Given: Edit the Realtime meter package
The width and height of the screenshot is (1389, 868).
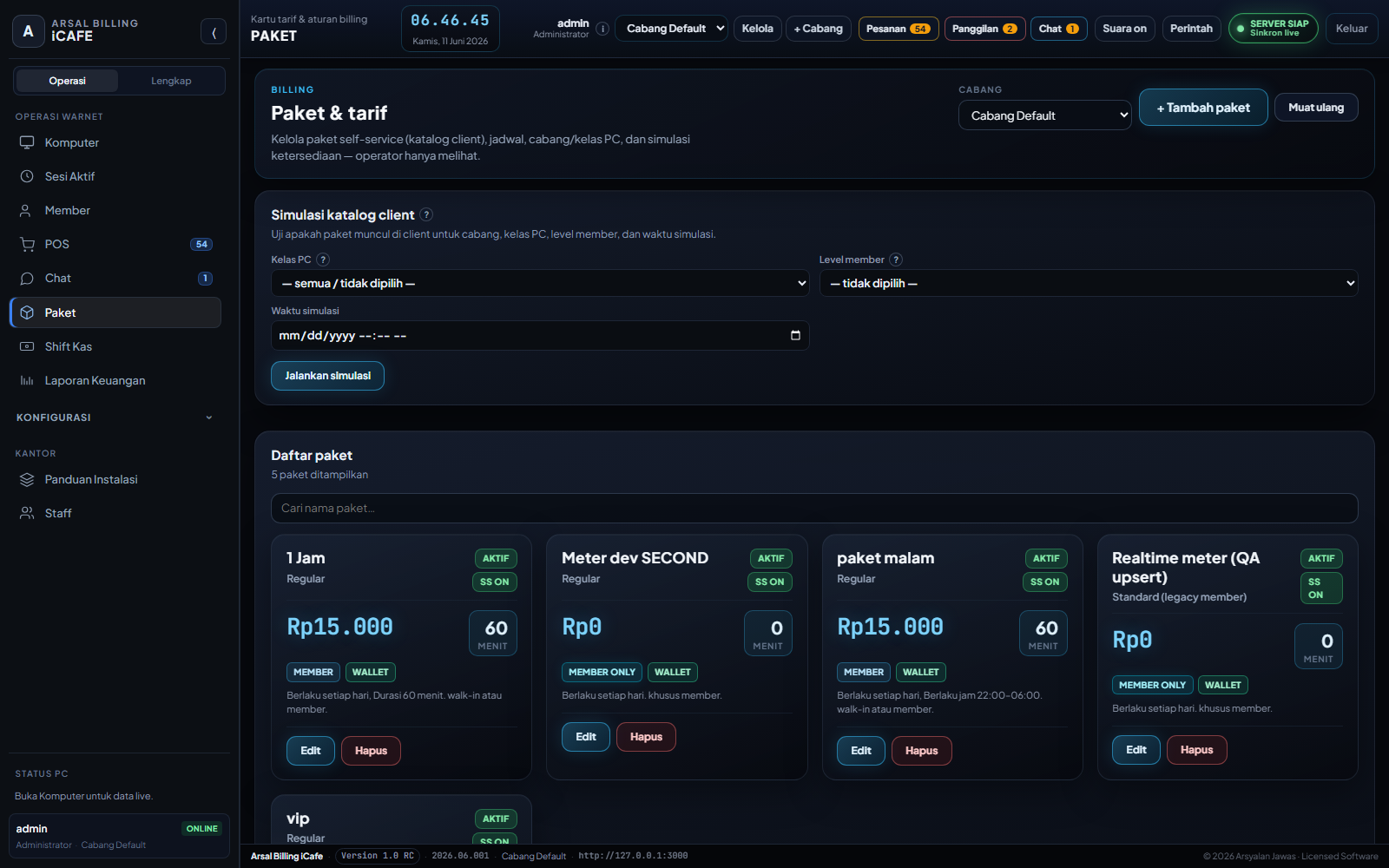Looking at the screenshot, I should coord(1136,750).
